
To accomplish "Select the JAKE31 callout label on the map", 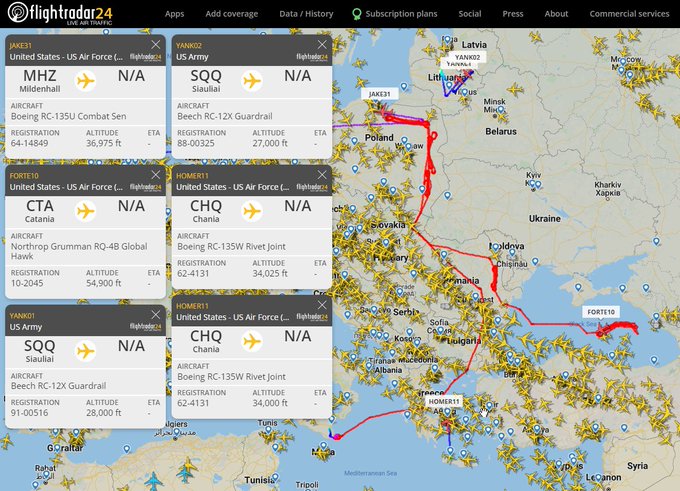I will 379,94.
